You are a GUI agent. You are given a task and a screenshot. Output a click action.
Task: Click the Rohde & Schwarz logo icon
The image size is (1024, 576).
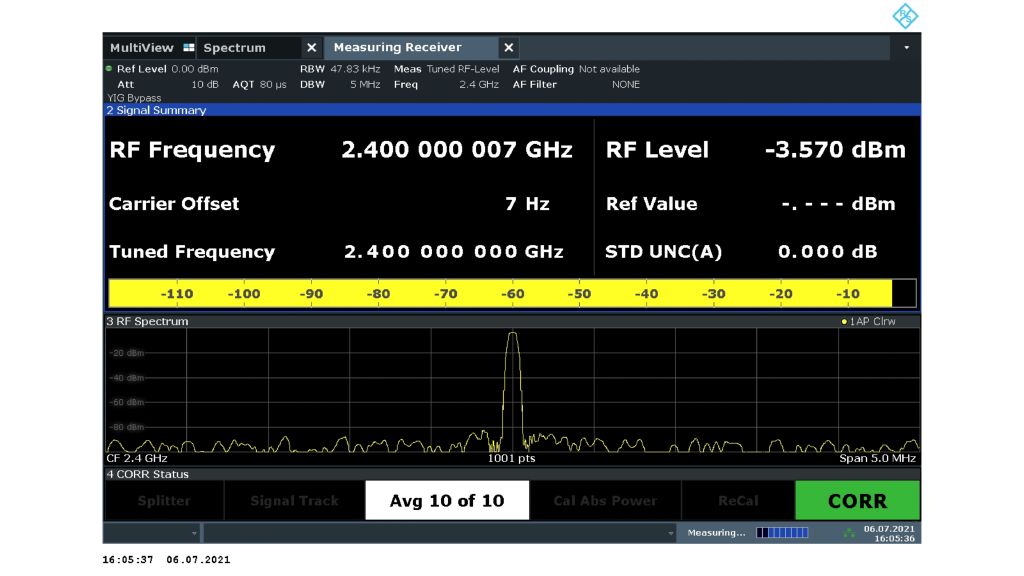pyautogui.click(x=904, y=16)
